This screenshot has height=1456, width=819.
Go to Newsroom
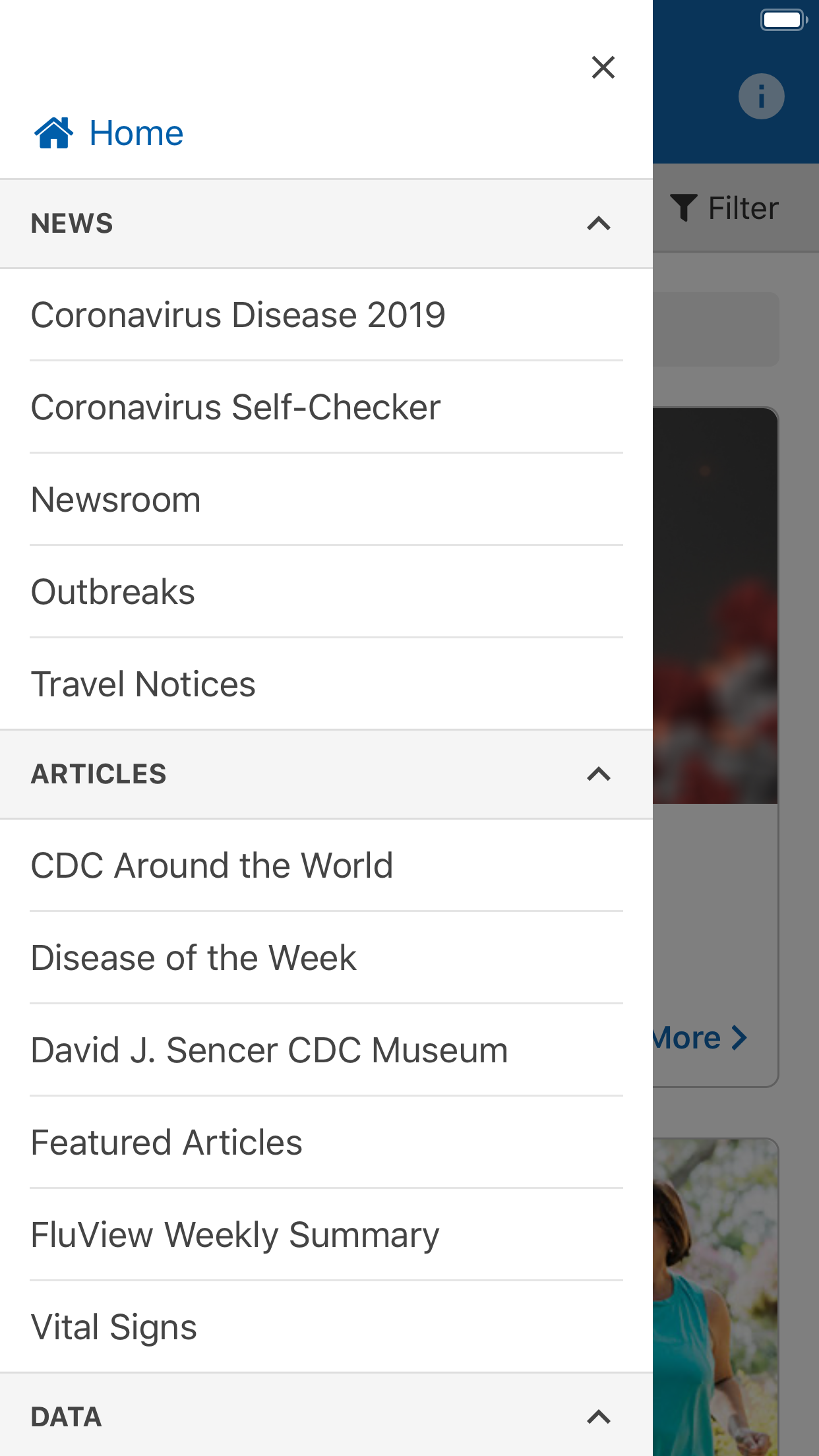coord(116,499)
